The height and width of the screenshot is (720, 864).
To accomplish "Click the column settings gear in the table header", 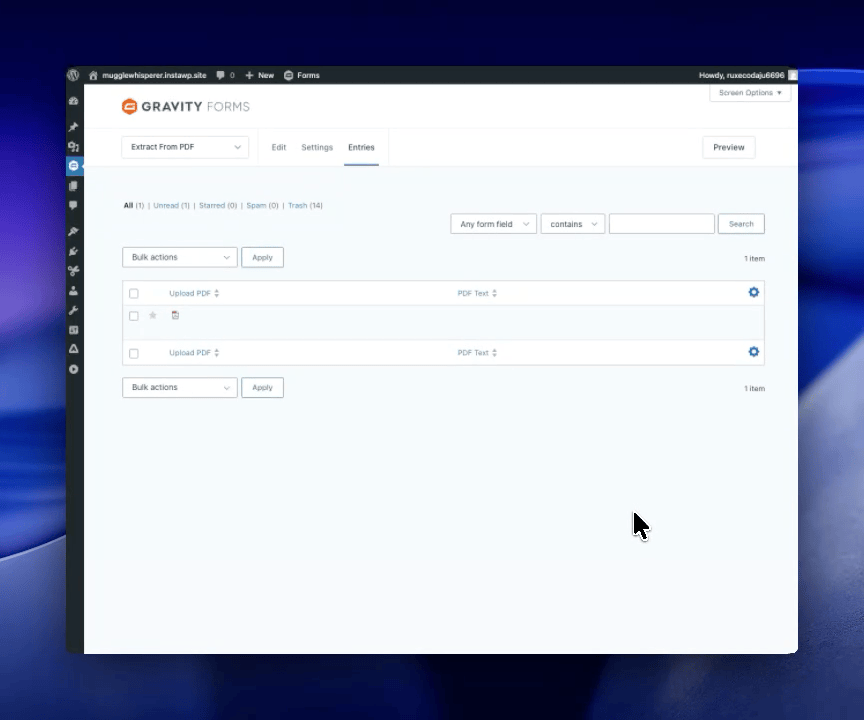I will coord(753,292).
